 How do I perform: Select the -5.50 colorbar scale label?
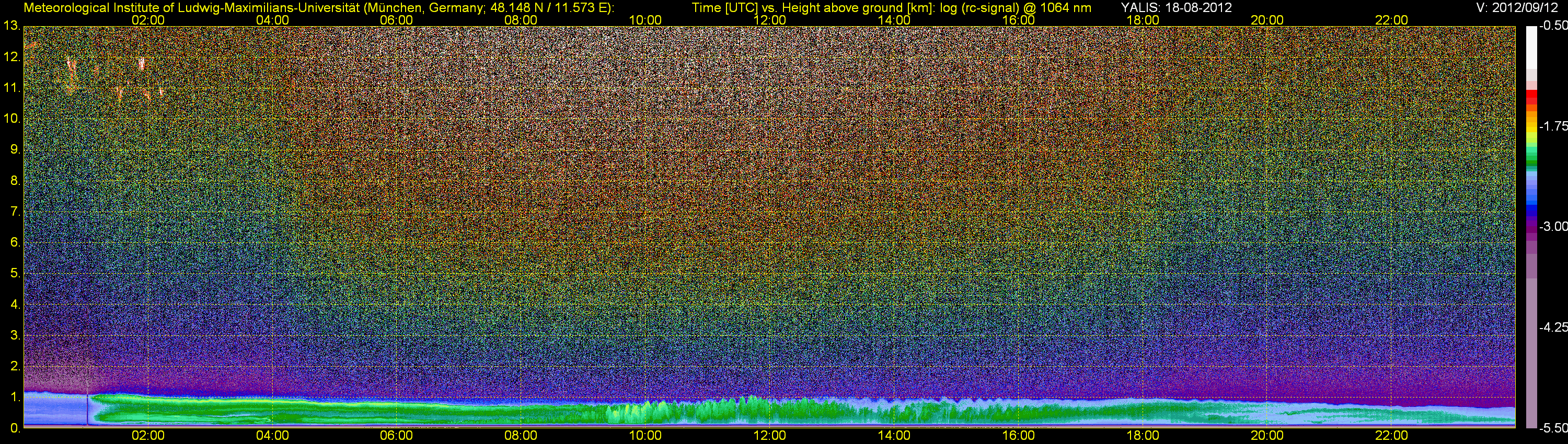[x=1553, y=428]
